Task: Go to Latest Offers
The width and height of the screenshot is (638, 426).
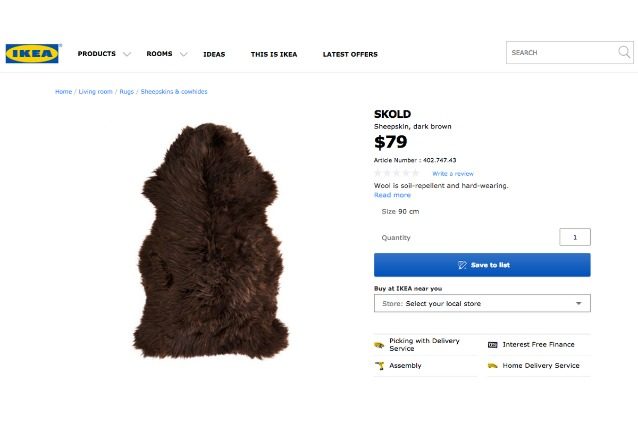Action: point(350,54)
